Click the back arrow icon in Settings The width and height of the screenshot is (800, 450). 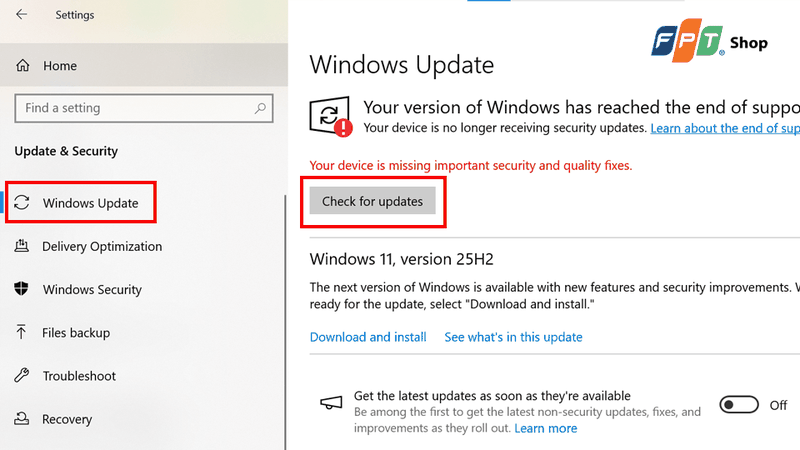[21, 14]
